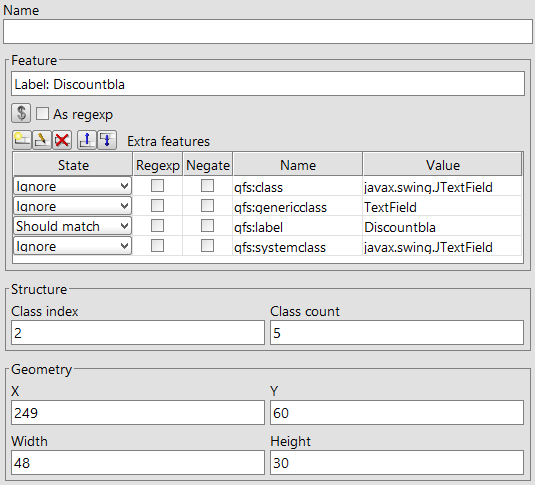Select the qfs:label name cell
The height and width of the screenshot is (485, 535).
[x=298, y=226]
